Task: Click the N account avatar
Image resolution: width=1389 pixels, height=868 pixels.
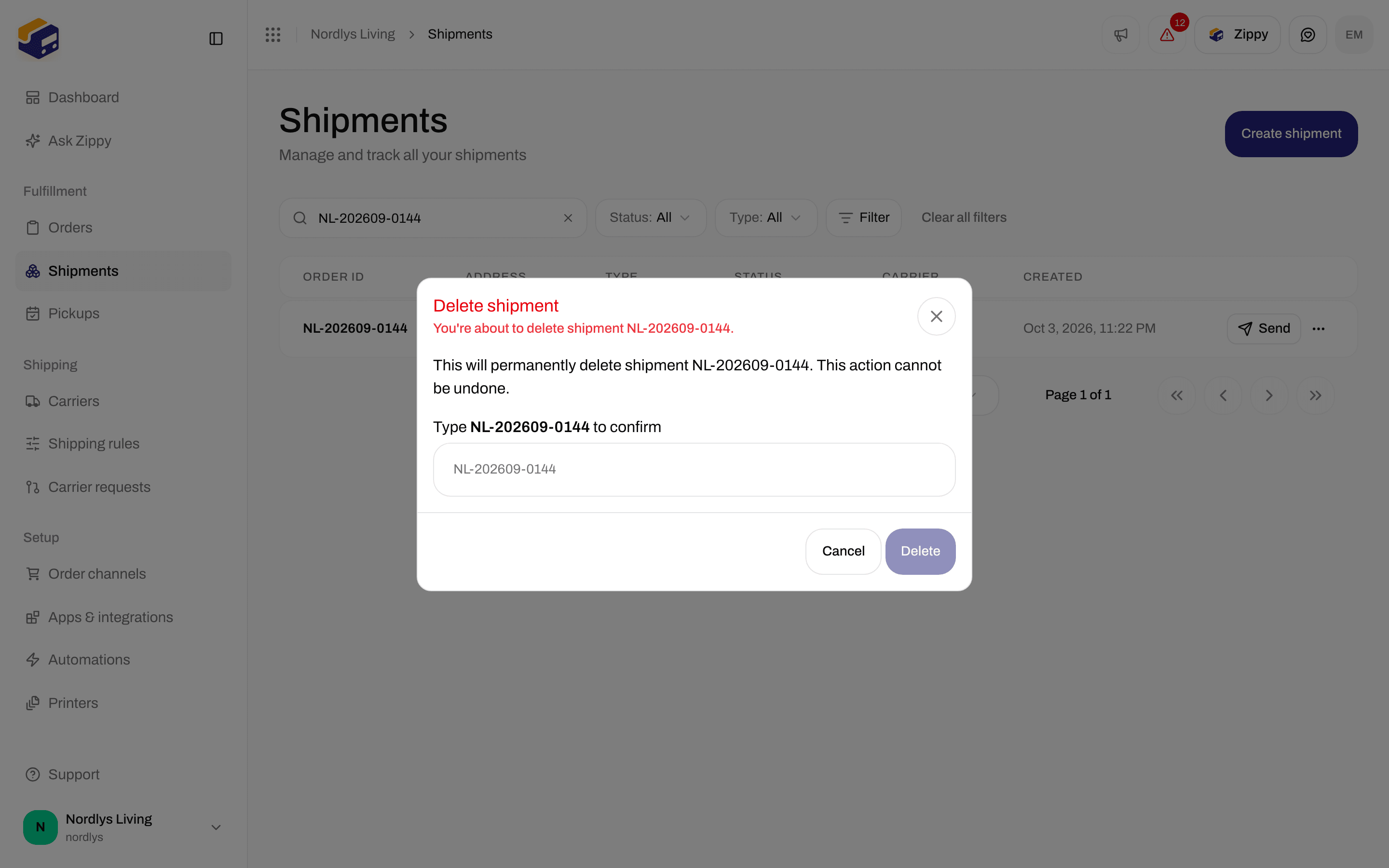Action: pyautogui.click(x=40, y=827)
